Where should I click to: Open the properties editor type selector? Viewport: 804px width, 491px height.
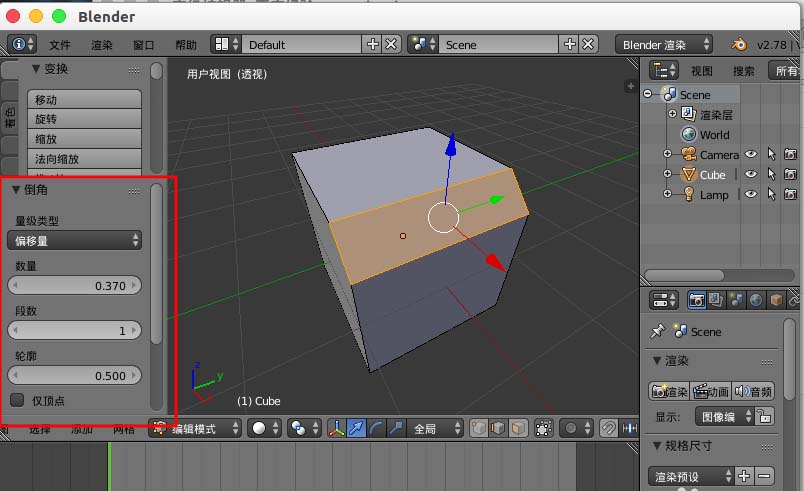point(664,300)
